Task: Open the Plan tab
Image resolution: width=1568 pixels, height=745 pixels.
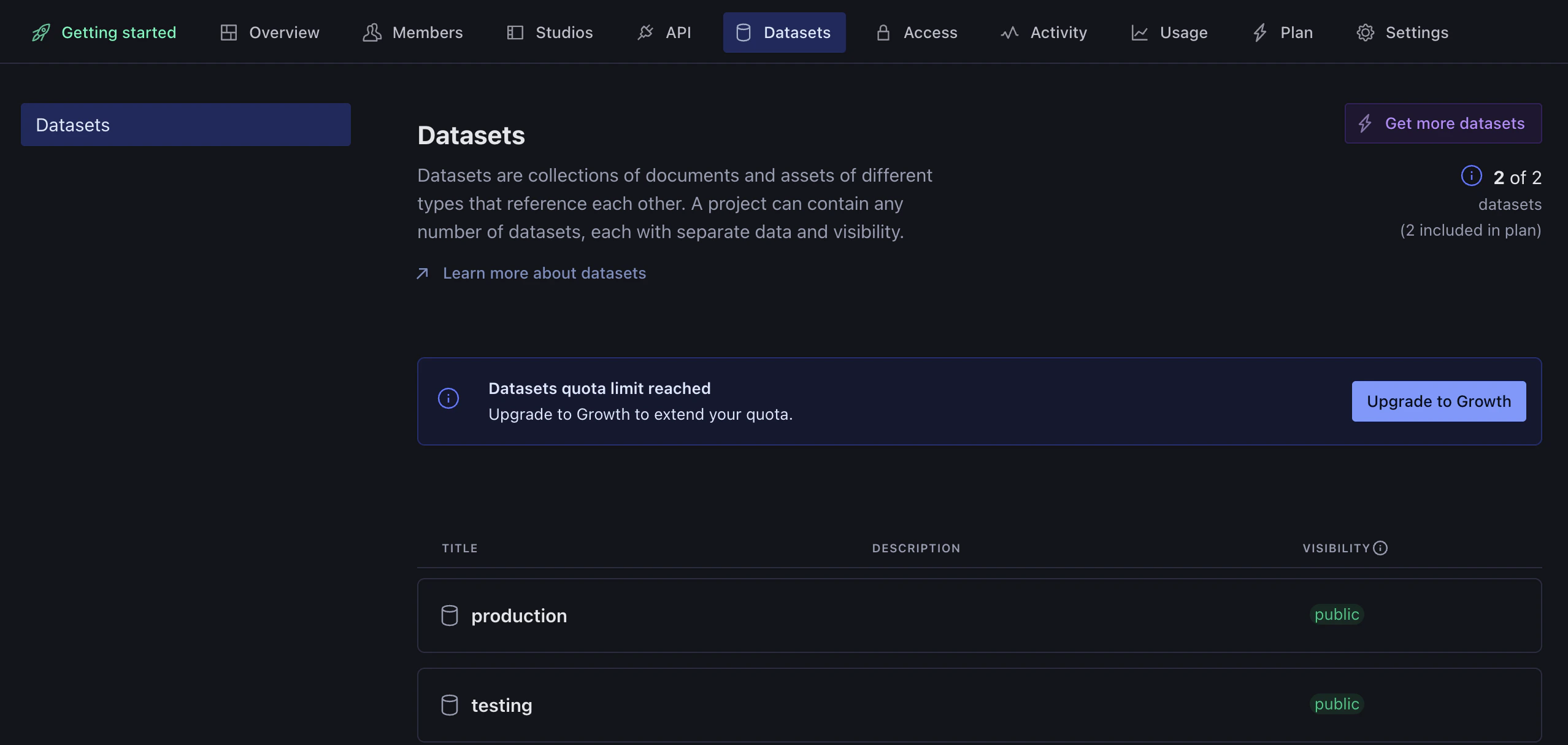Action: (x=1283, y=33)
